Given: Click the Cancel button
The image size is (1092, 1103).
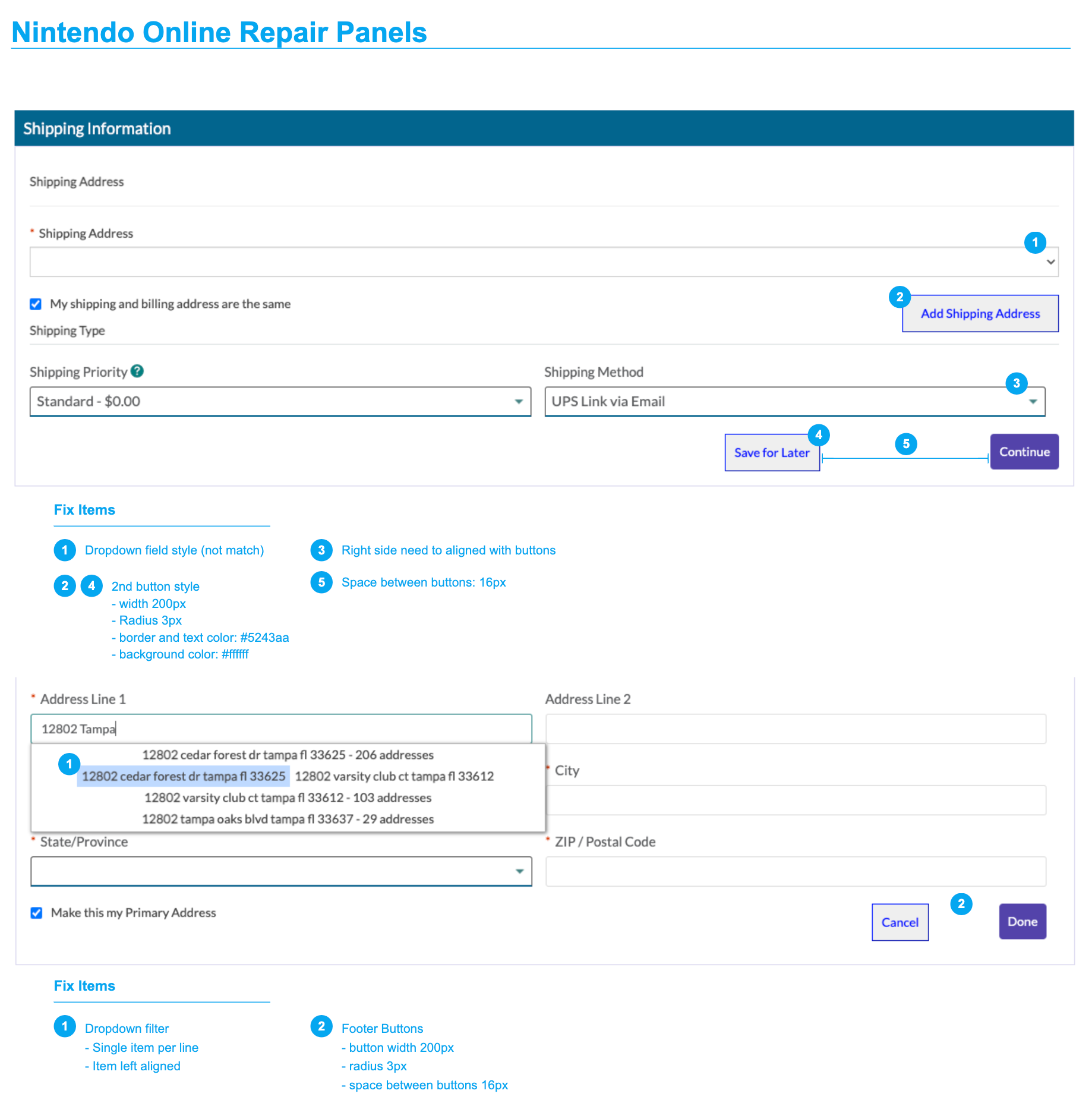Looking at the screenshot, I should pos(900,922).
